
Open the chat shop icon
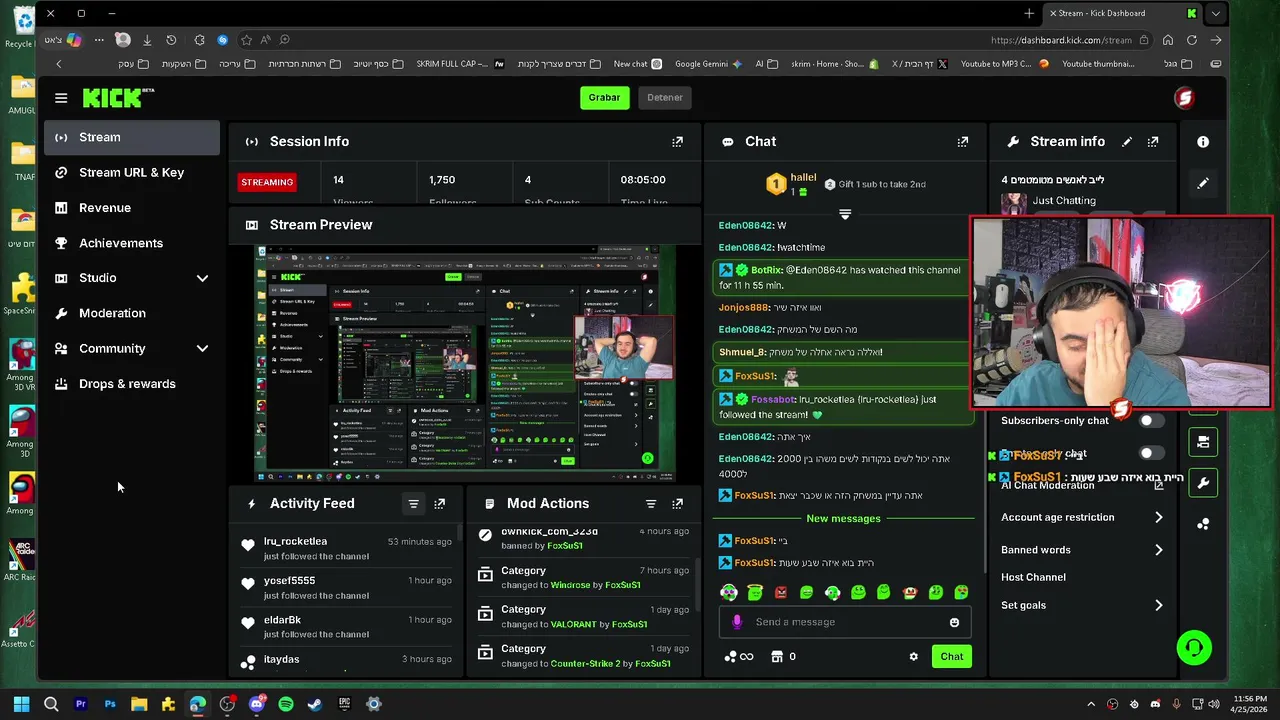776,657
